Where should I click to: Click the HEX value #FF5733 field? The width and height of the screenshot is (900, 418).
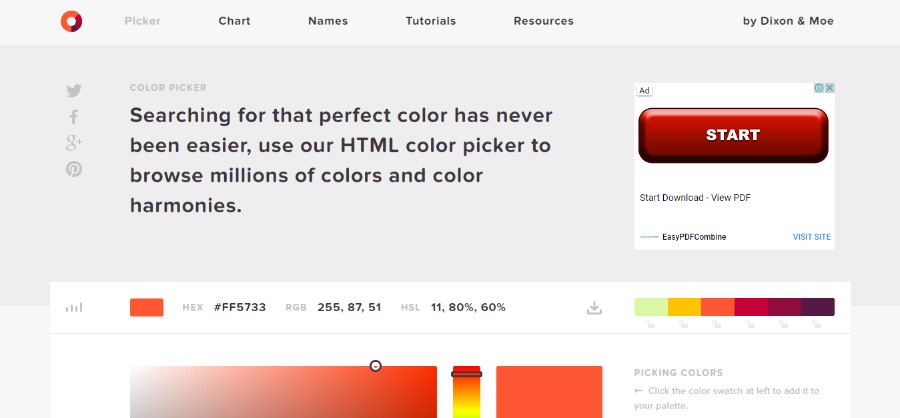(x=240, y=307)
